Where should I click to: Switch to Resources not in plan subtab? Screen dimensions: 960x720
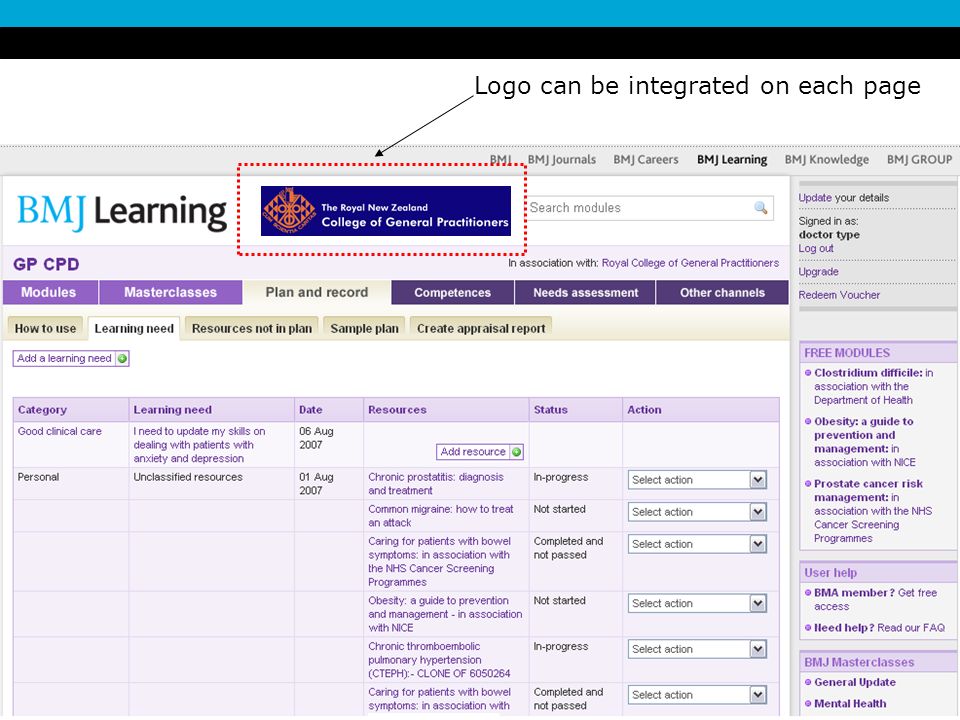[x=252, y=328]
